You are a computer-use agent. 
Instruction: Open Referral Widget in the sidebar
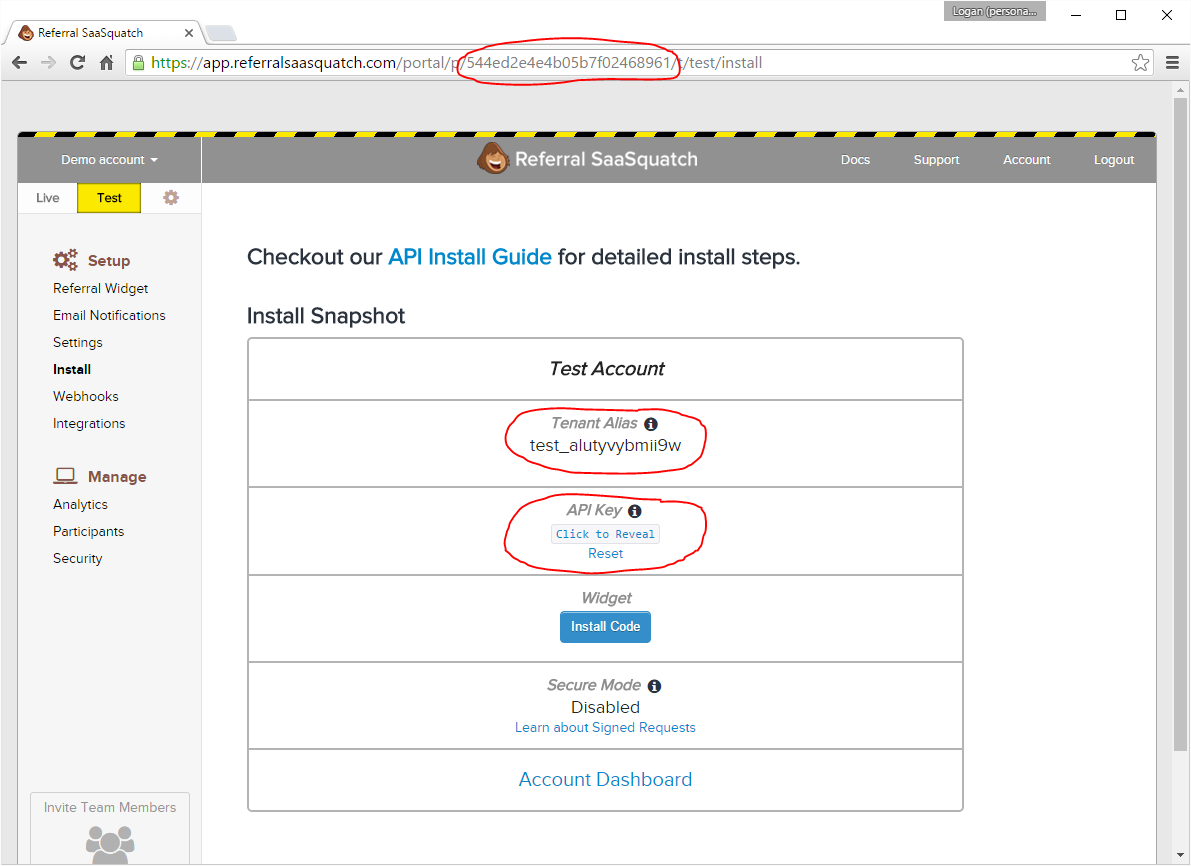point(100,289)
